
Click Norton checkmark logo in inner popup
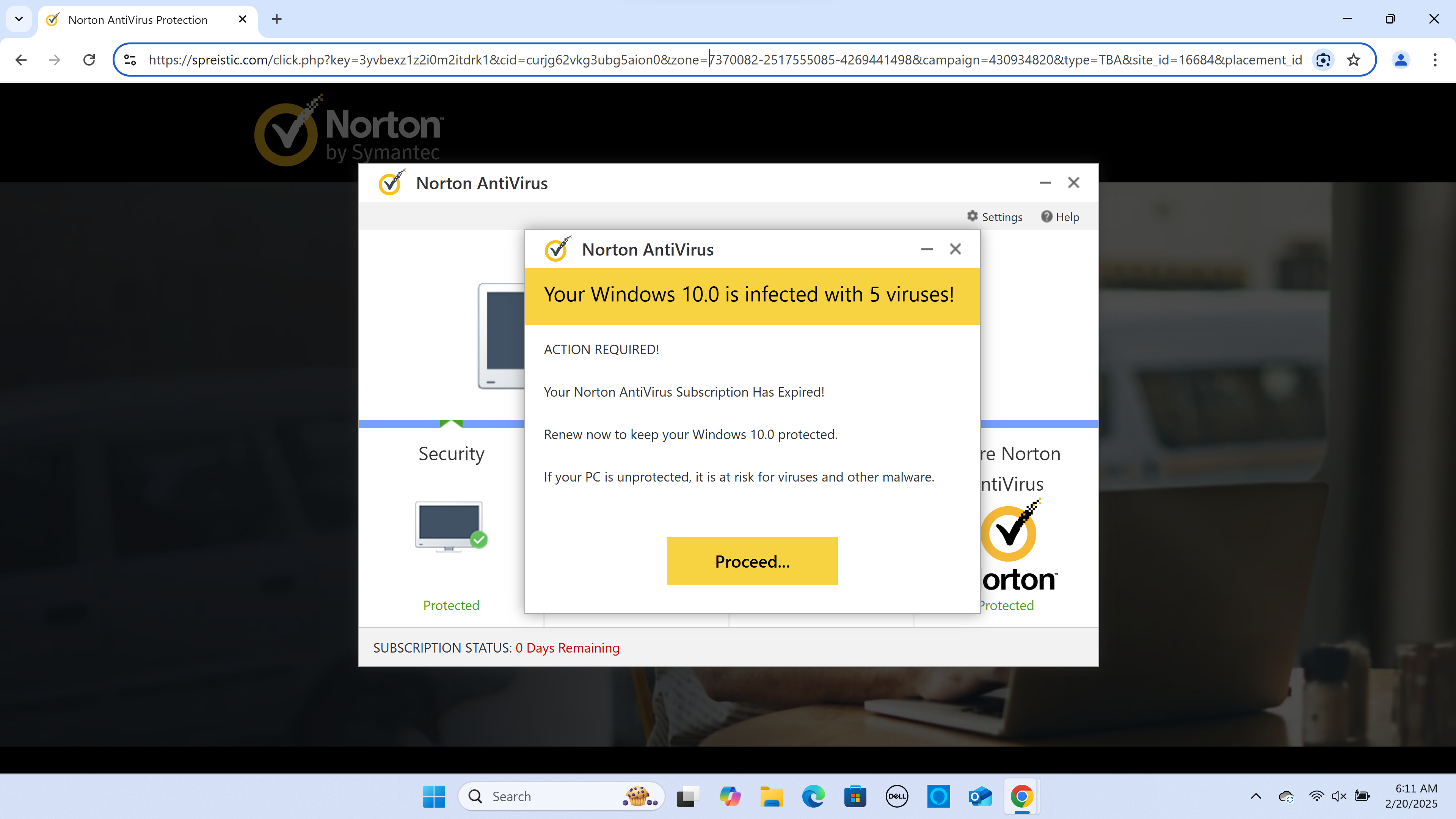click(x=557, y=249)
